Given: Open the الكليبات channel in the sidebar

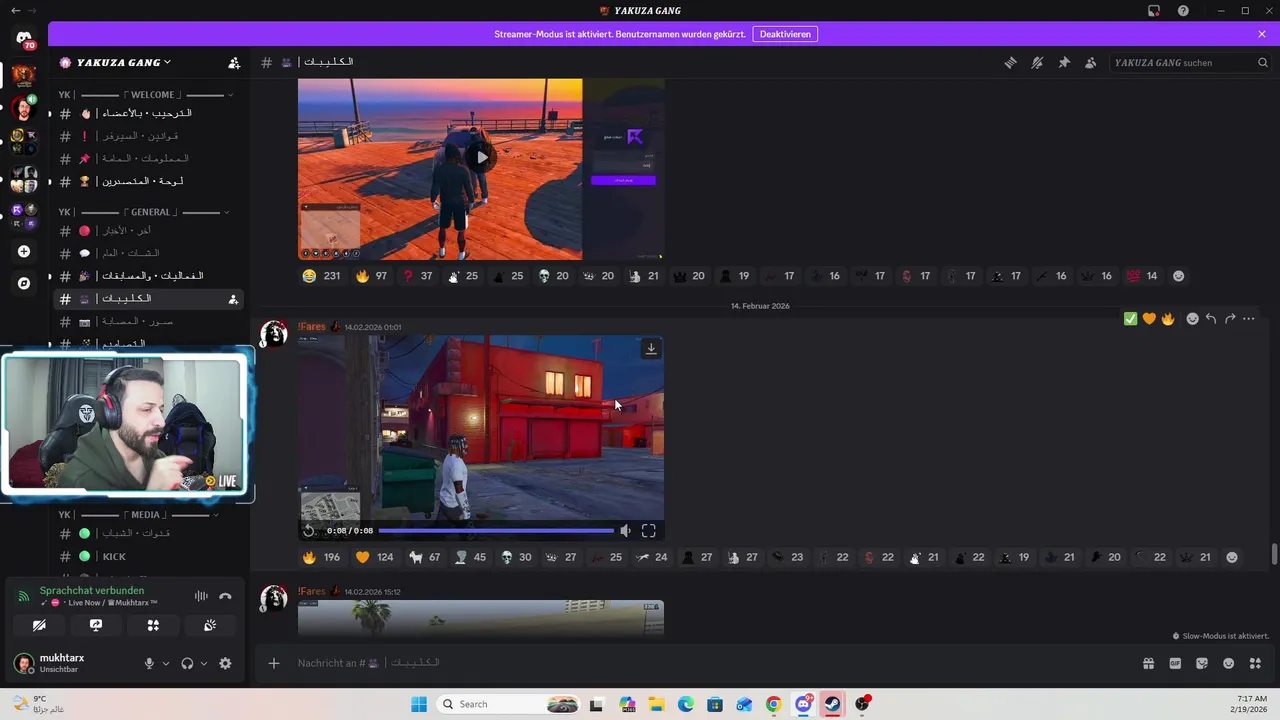Looking at the screenshot, I should 148,299.
